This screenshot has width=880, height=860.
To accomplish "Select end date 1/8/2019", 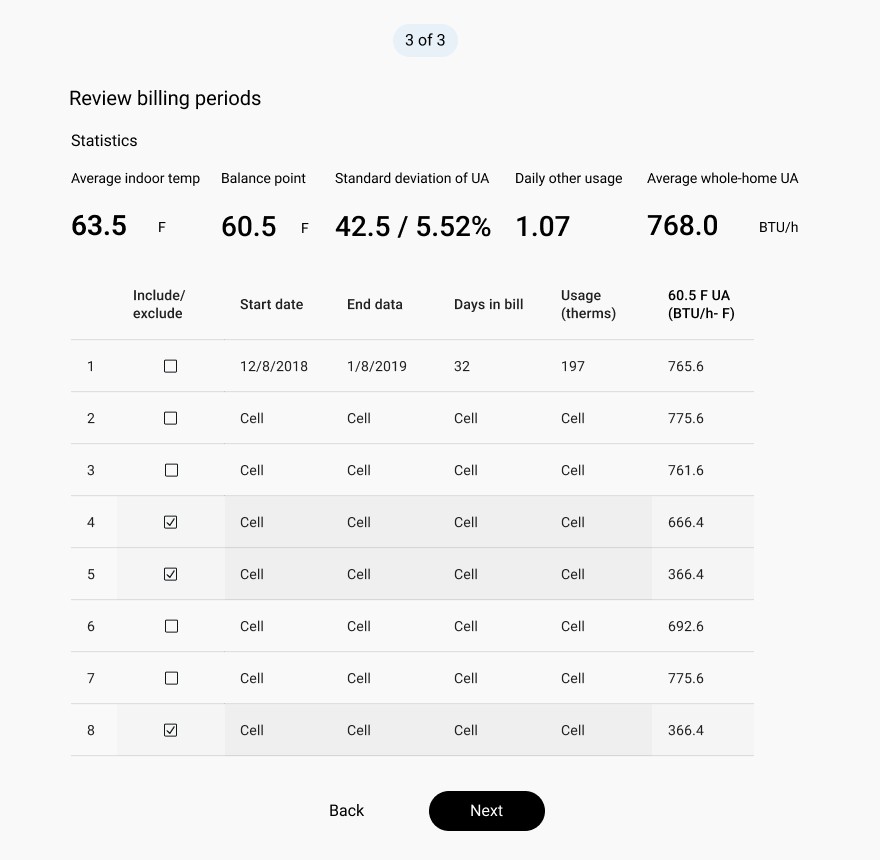I will coord(377,366).
